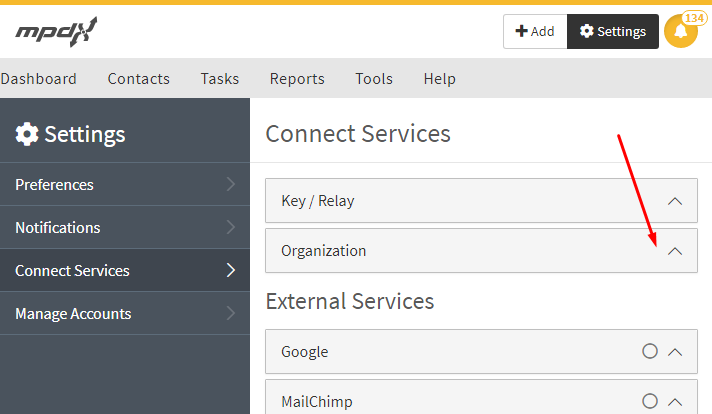Click the MailChimp status circle icon
This screenshot has height=414, width=712.
[x=650, y=401]
